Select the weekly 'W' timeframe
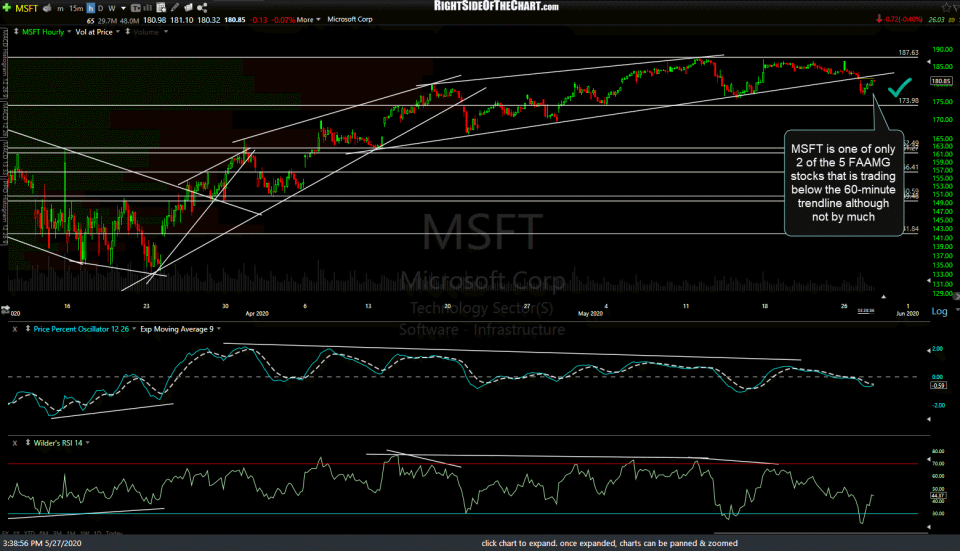Image resolution: width=960 pixels, height=551 pixels. [x=112, y=9]
